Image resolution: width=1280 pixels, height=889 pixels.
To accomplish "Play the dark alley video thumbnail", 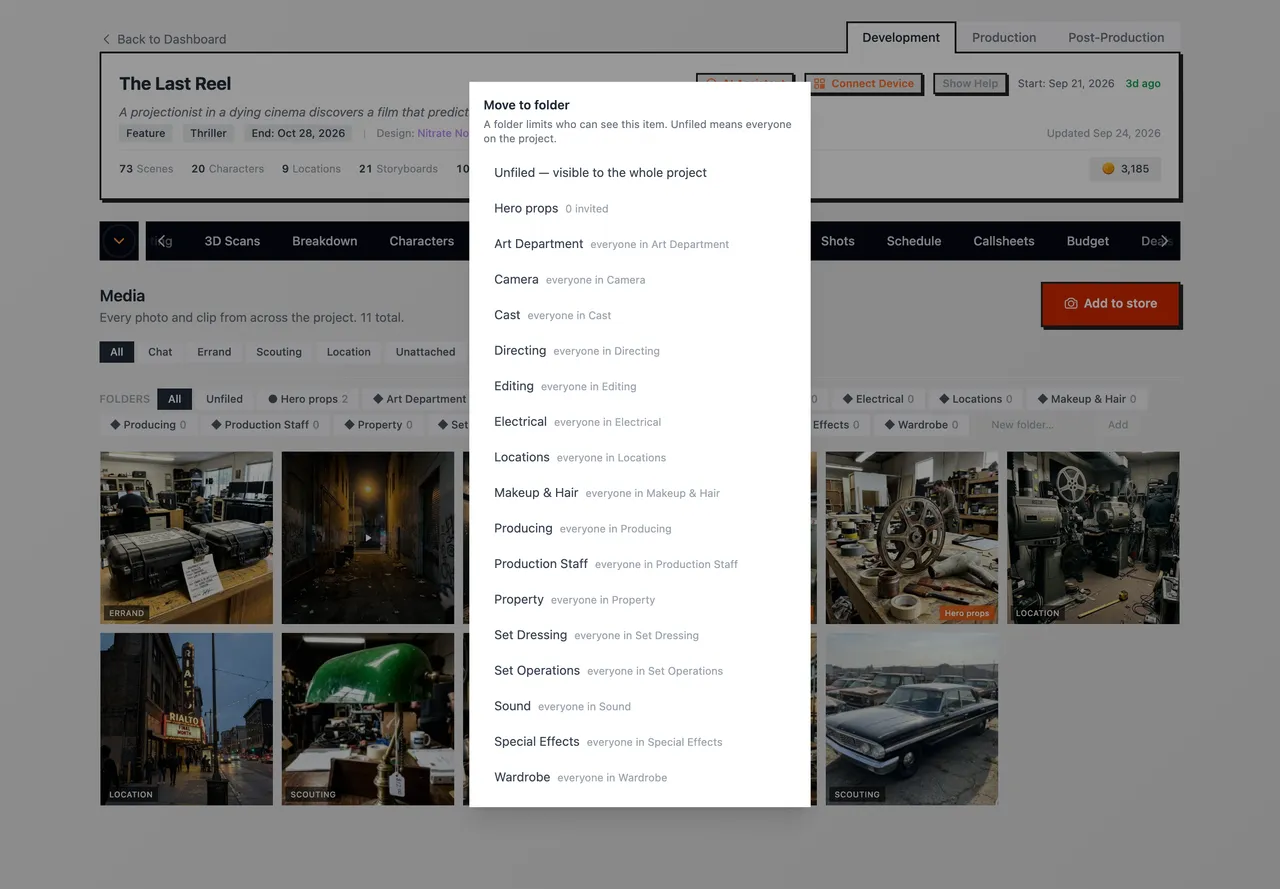I will pyautogui.click(x=368, y=538).
